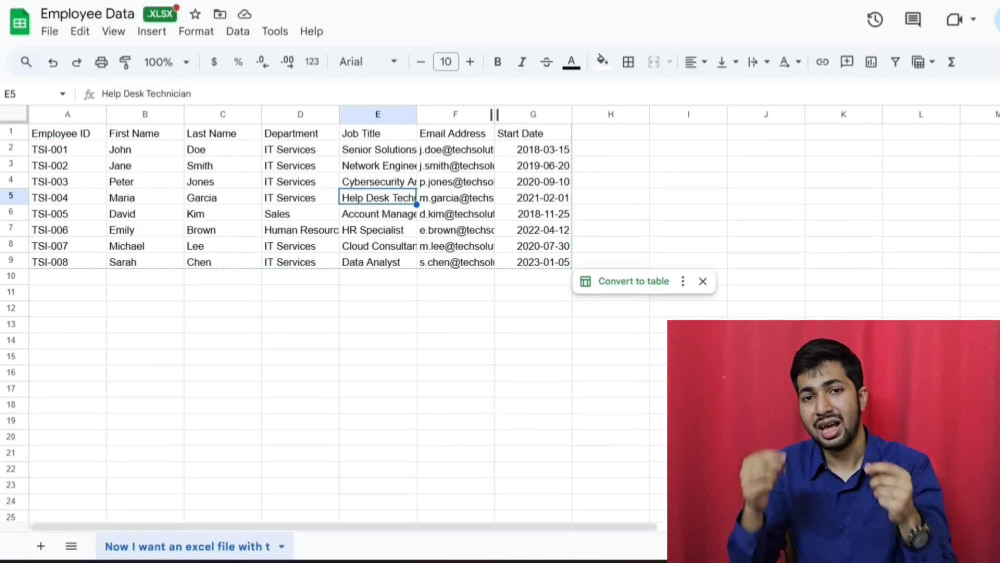Select the Employee Data title
Image resolution: width=1000 pixels, height=563 pixels.
coord(87,13)
